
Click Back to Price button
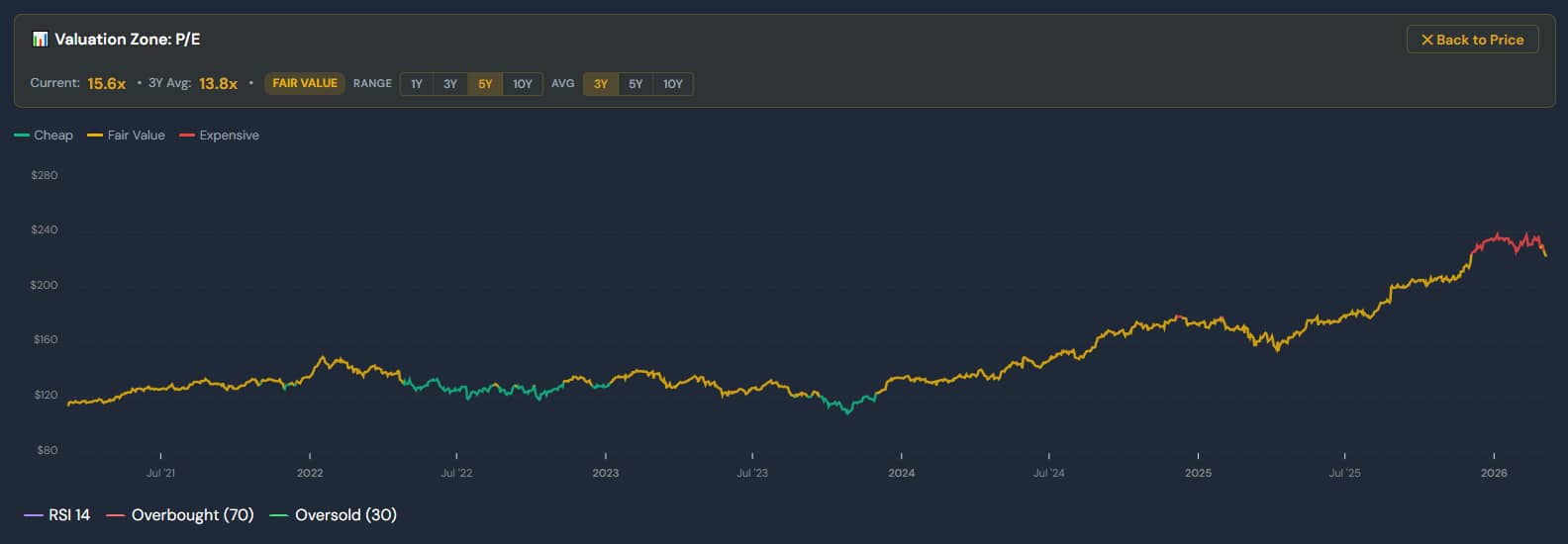pos(1472,40)
